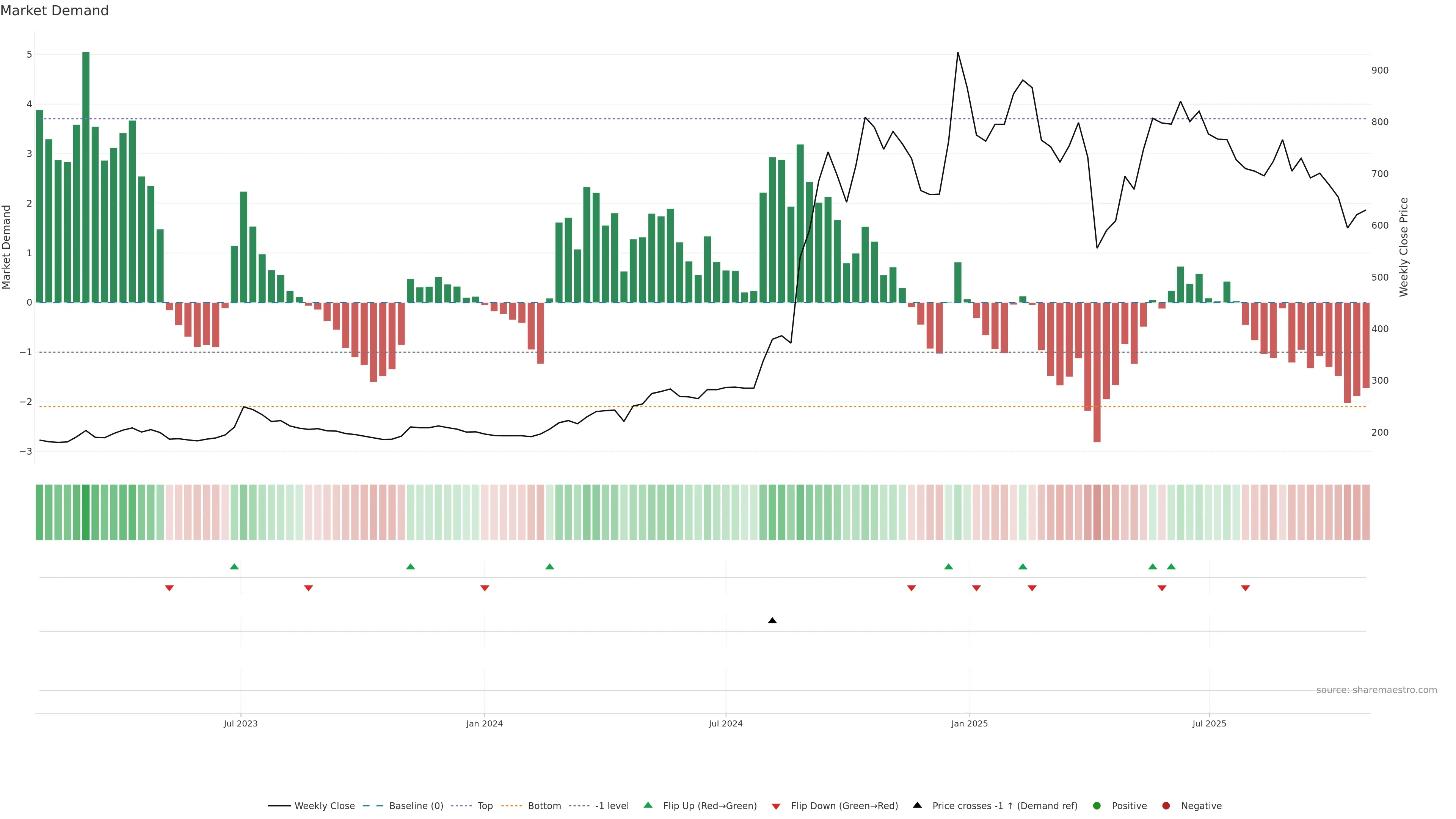
Task: Click the last red flip-down marker after Jul 2025
Action: pyautogui.click(x=1245, y=588)
